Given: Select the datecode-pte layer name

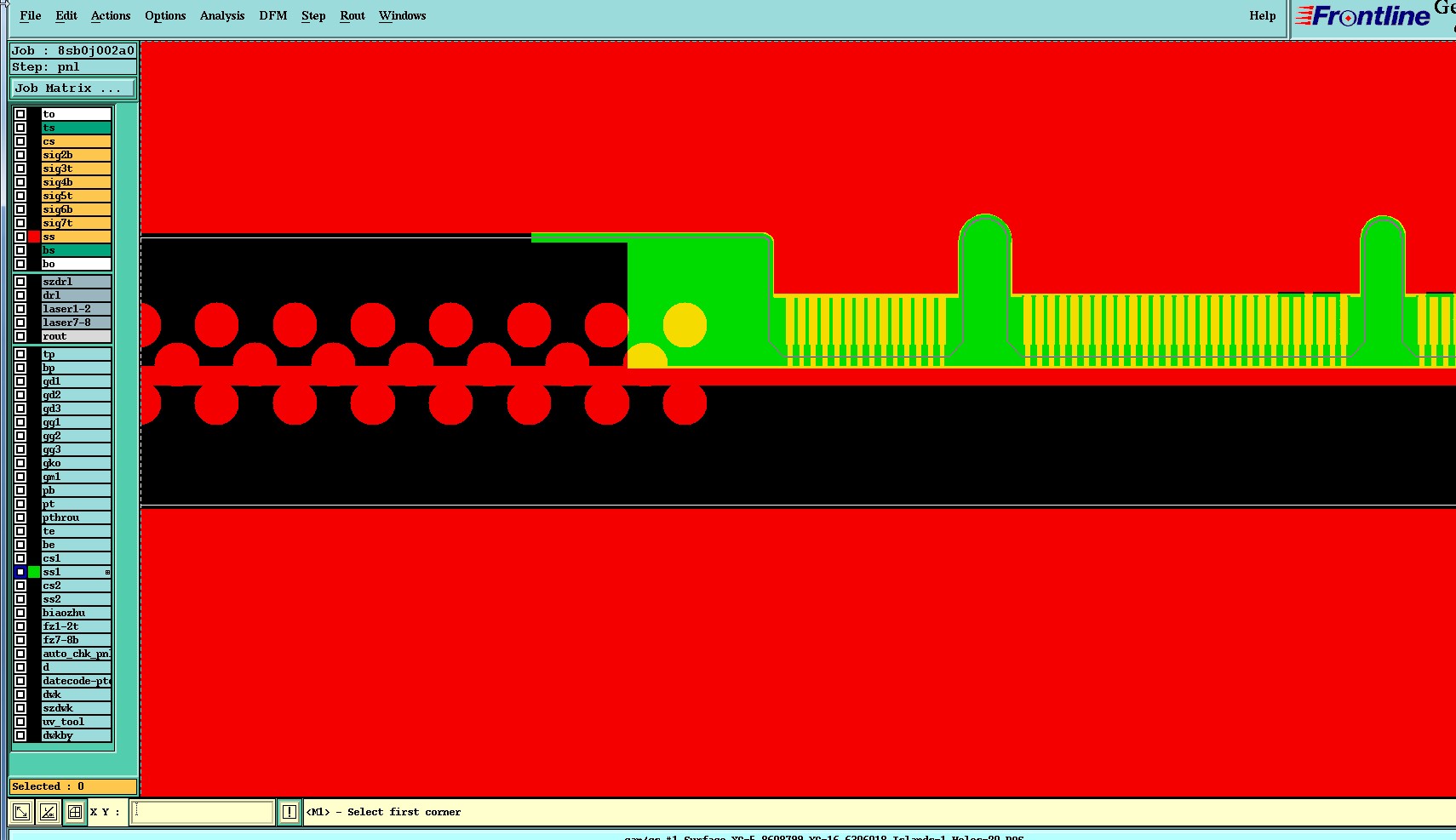Looking at the screenshot, I should [77, 681].
